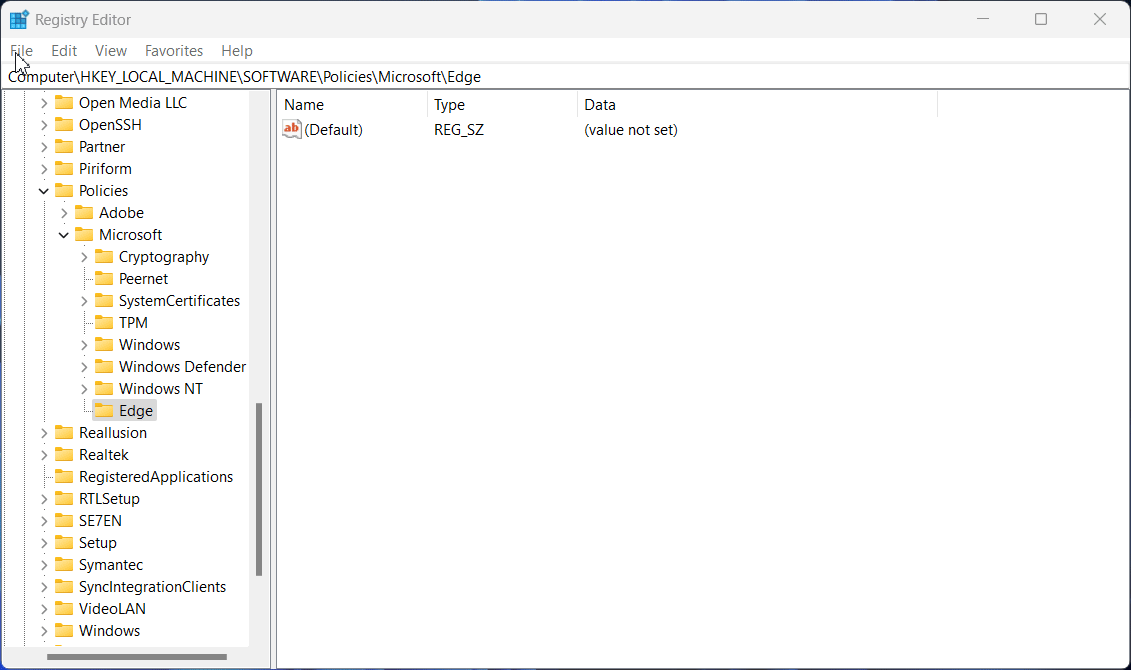Screen dimensions: 1131x670
Task: Click the Realtek folder icon
Action: (64, 454)
